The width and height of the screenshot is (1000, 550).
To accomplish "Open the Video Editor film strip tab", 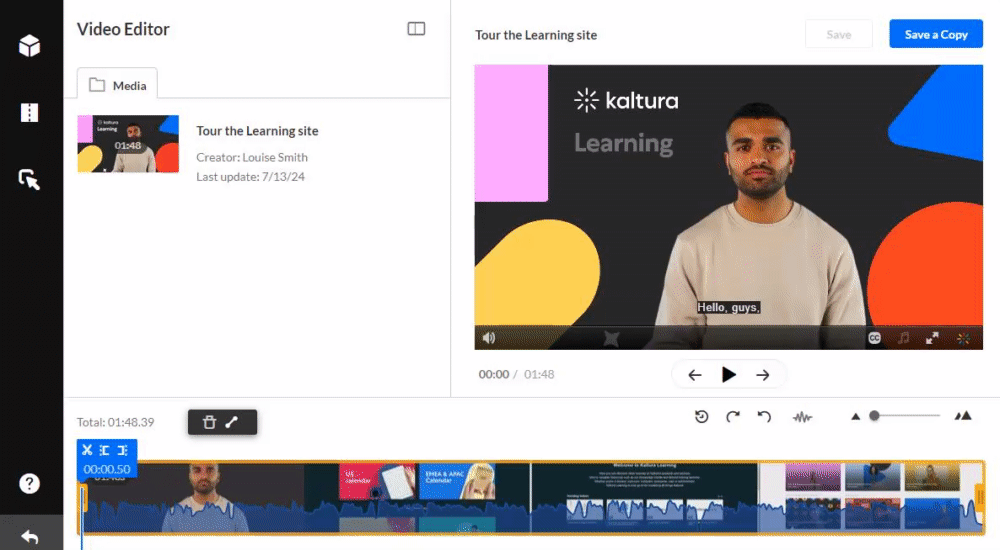I will click(x=30, y=113).
